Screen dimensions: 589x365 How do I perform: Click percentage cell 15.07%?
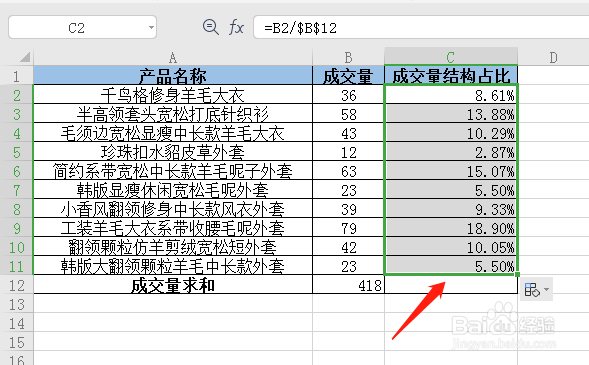pyautogui.click(x=451, y=171)
